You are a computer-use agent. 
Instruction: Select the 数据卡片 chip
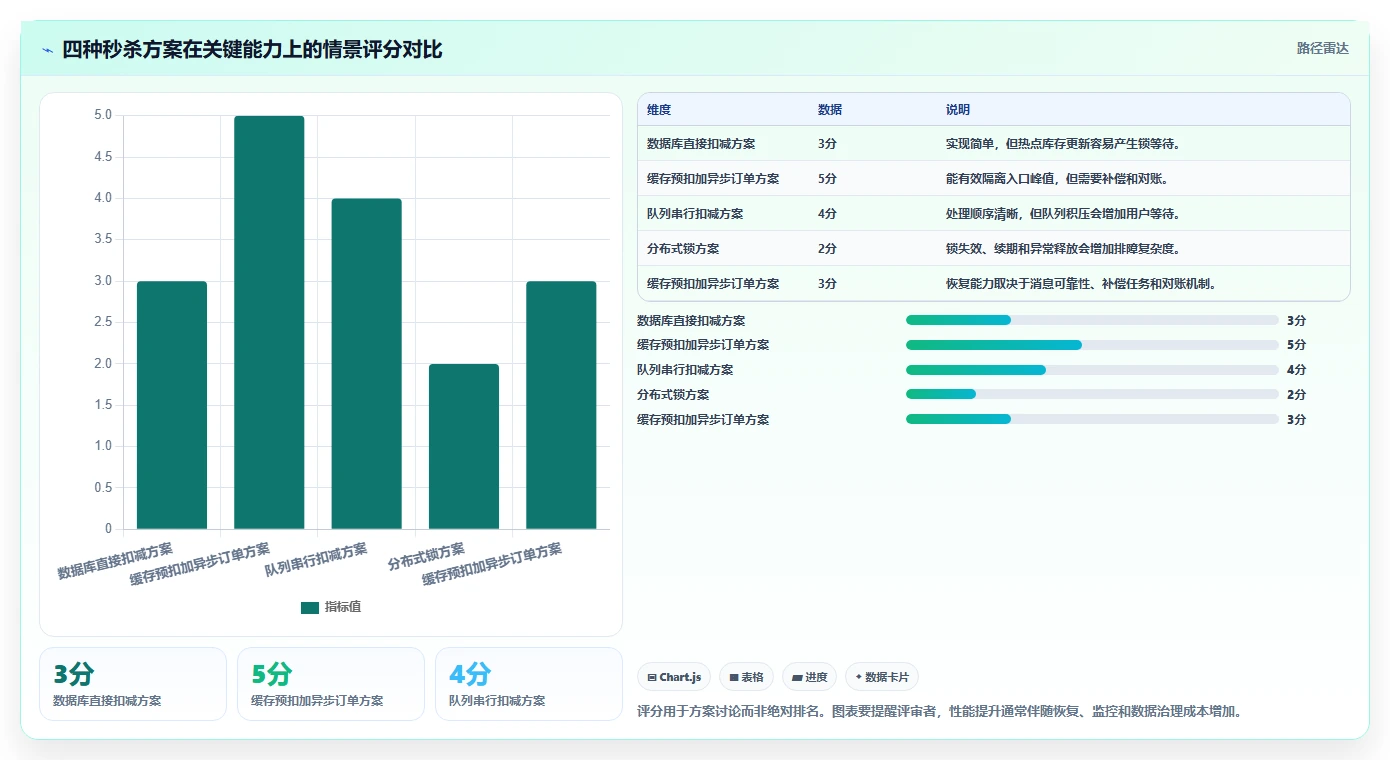coord(882,677)
